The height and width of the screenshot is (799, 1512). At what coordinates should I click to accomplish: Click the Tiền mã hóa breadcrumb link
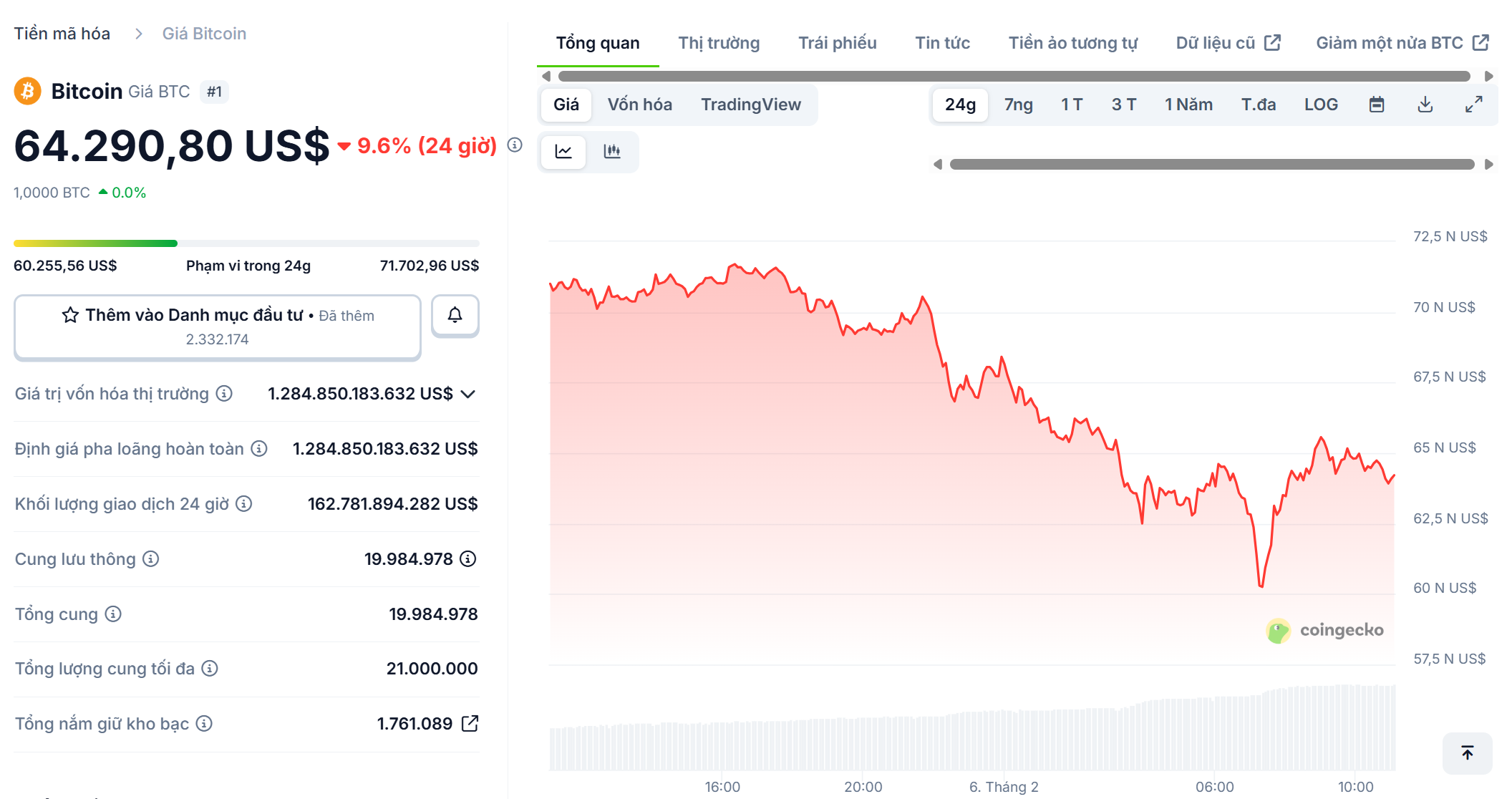pyautogui.click(x=62, y=33)
